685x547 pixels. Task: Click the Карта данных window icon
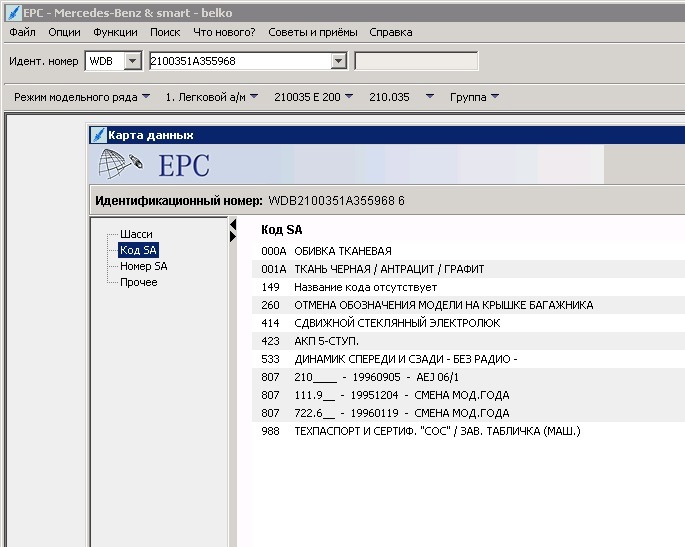[x=99, y=135]
